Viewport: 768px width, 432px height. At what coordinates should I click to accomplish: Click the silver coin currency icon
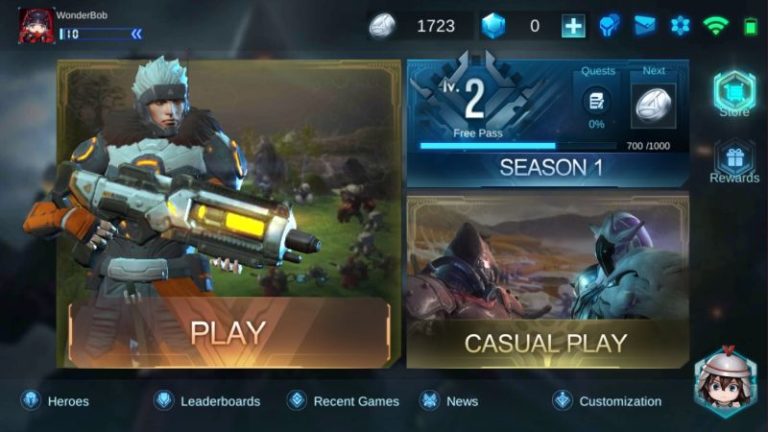coord(382,25)
